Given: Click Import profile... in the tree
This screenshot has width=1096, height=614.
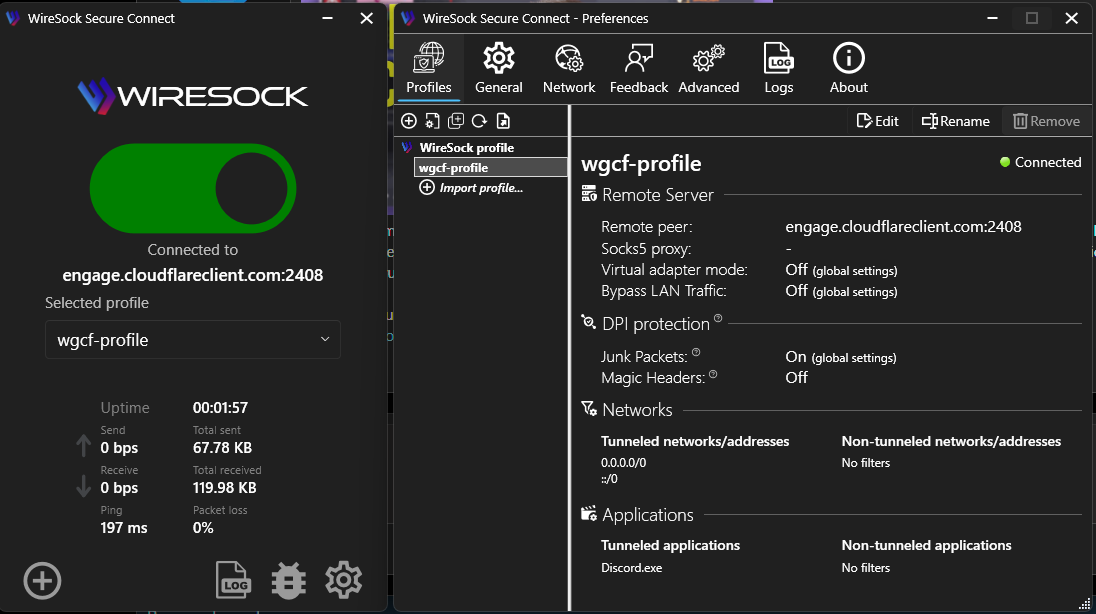Looking at the screenshot, I should (471, 187).
